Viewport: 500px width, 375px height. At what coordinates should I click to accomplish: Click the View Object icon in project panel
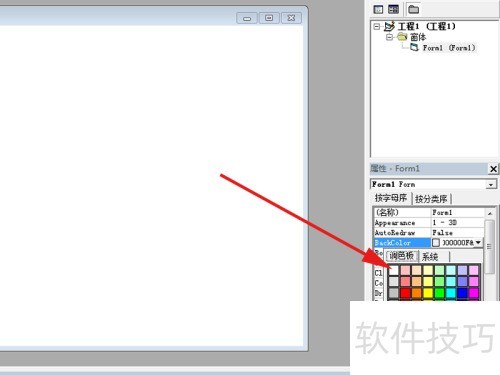(x=393, y=9)
